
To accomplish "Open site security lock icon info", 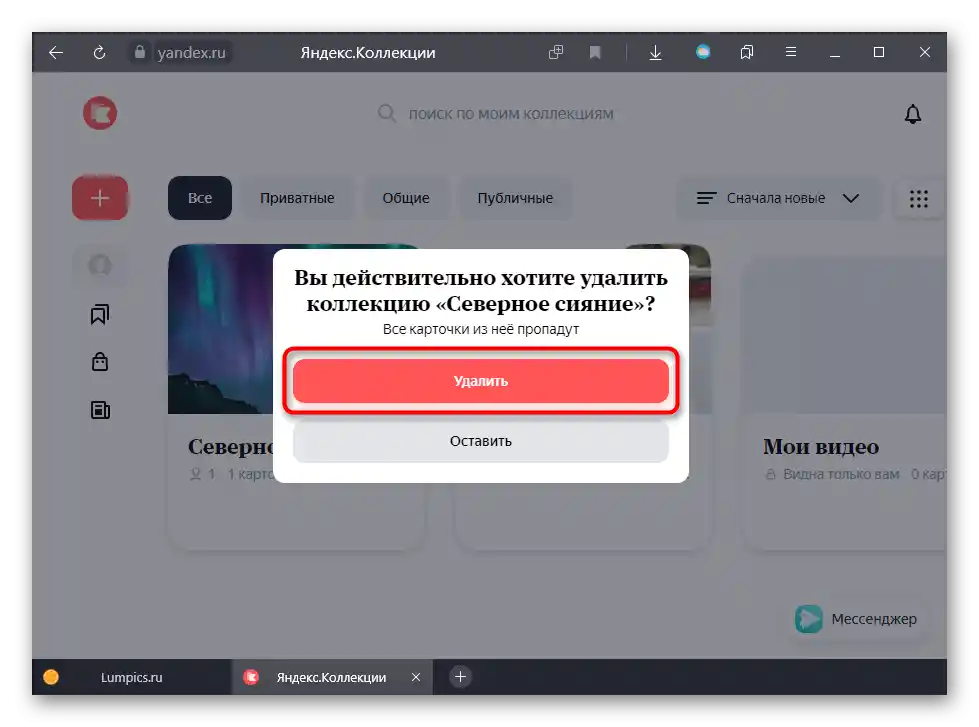I will tap(140, 52).
